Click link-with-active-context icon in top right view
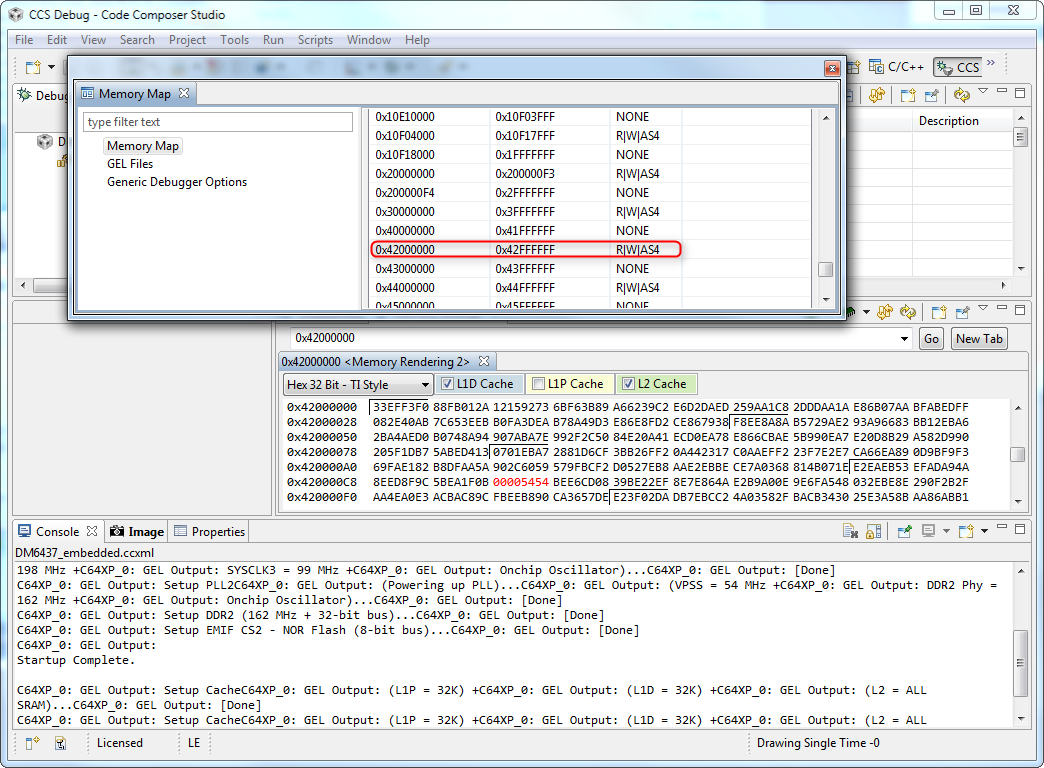 [877, 95]
